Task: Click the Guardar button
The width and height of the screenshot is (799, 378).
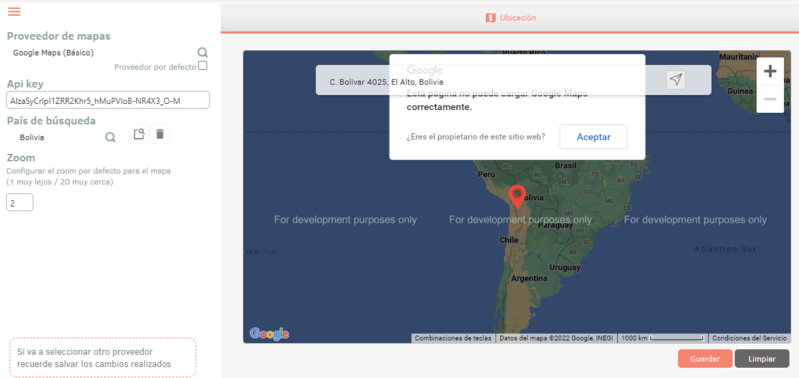Action: (705, 359)
